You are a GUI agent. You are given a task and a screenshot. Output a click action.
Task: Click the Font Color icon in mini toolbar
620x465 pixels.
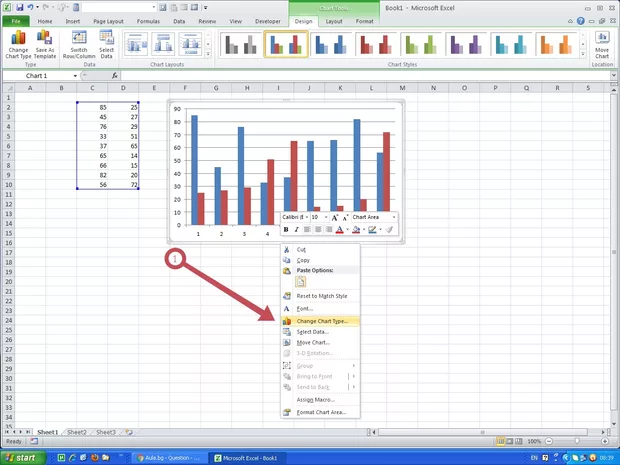point(339,229)
